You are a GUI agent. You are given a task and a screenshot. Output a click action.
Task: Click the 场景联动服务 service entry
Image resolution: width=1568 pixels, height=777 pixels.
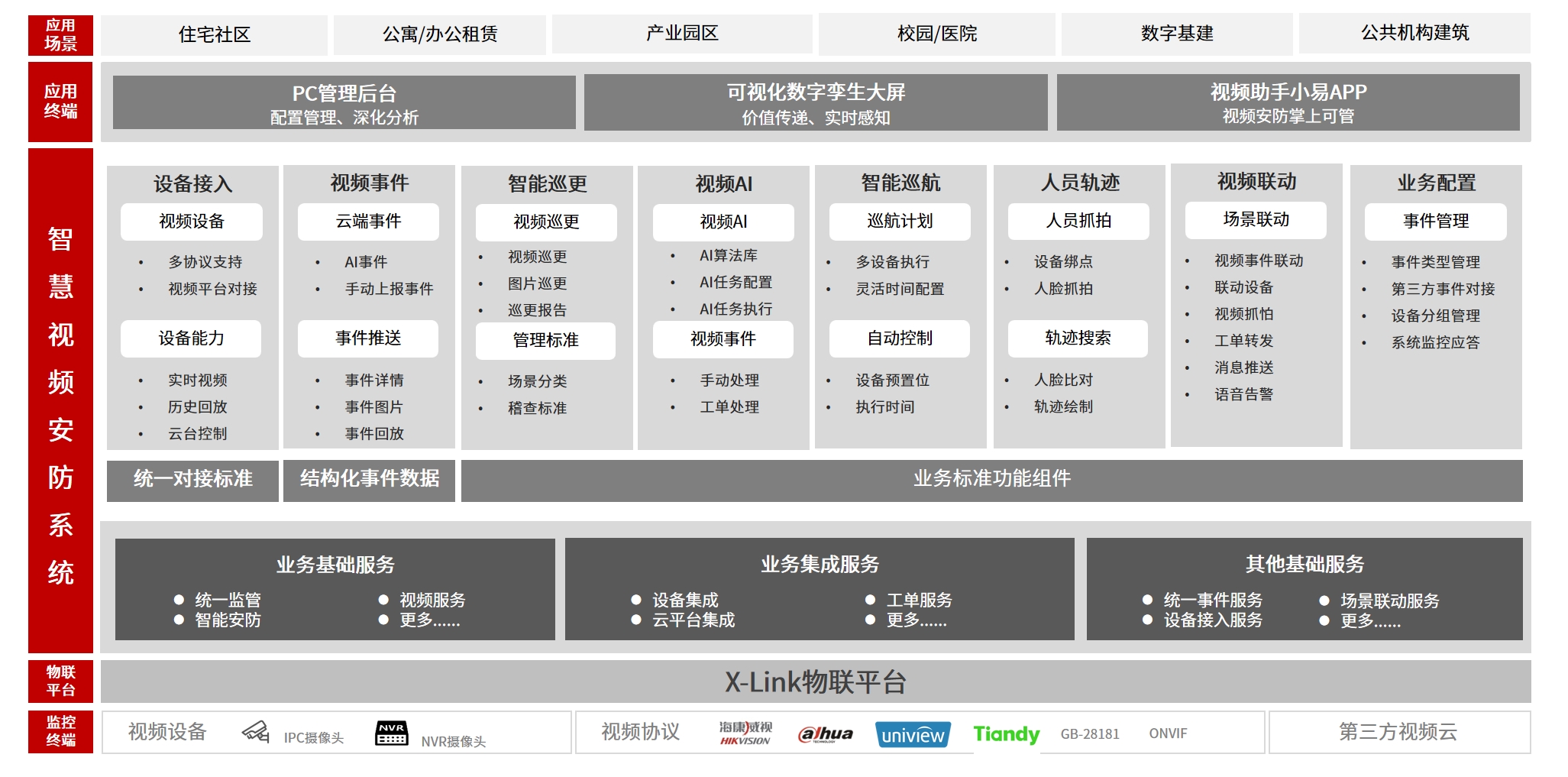1390,601
